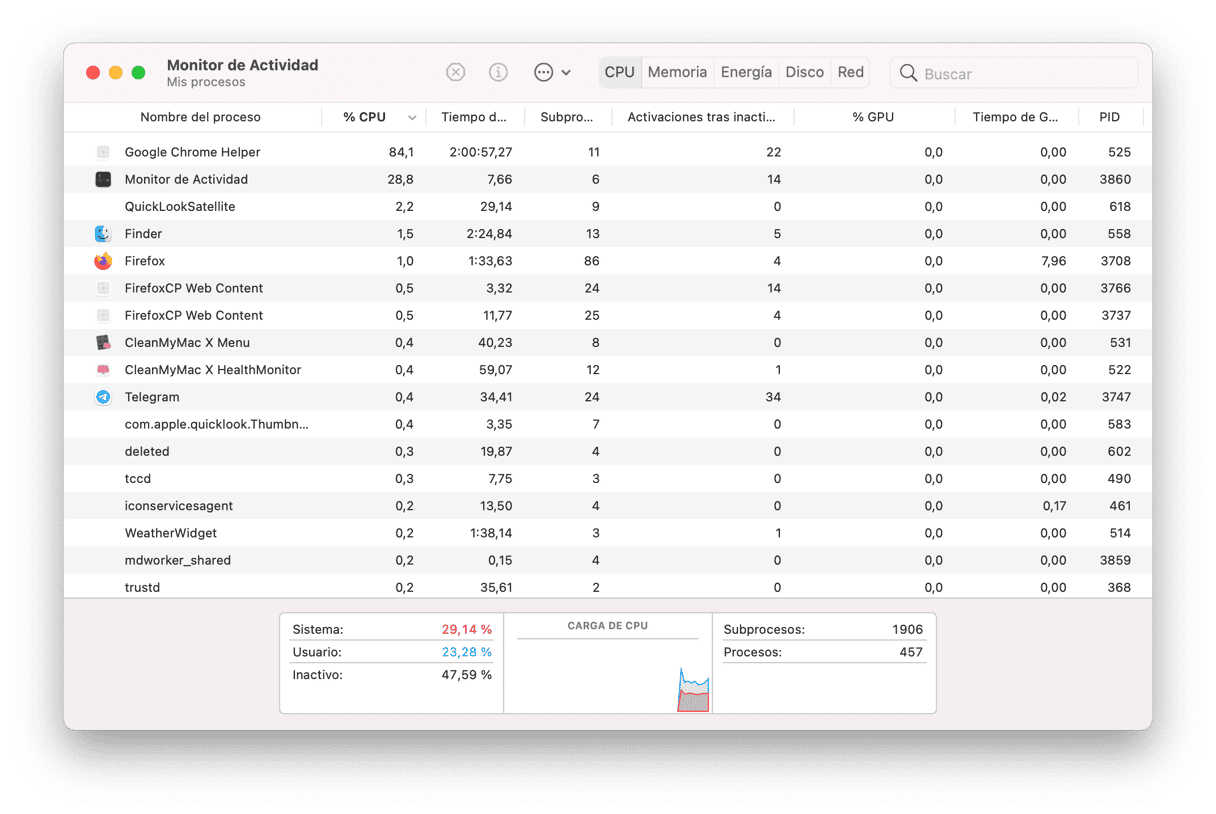Viewport: 1216px width, 814px height.
Task: Select the tccd process row
Action: click(608, 478)
